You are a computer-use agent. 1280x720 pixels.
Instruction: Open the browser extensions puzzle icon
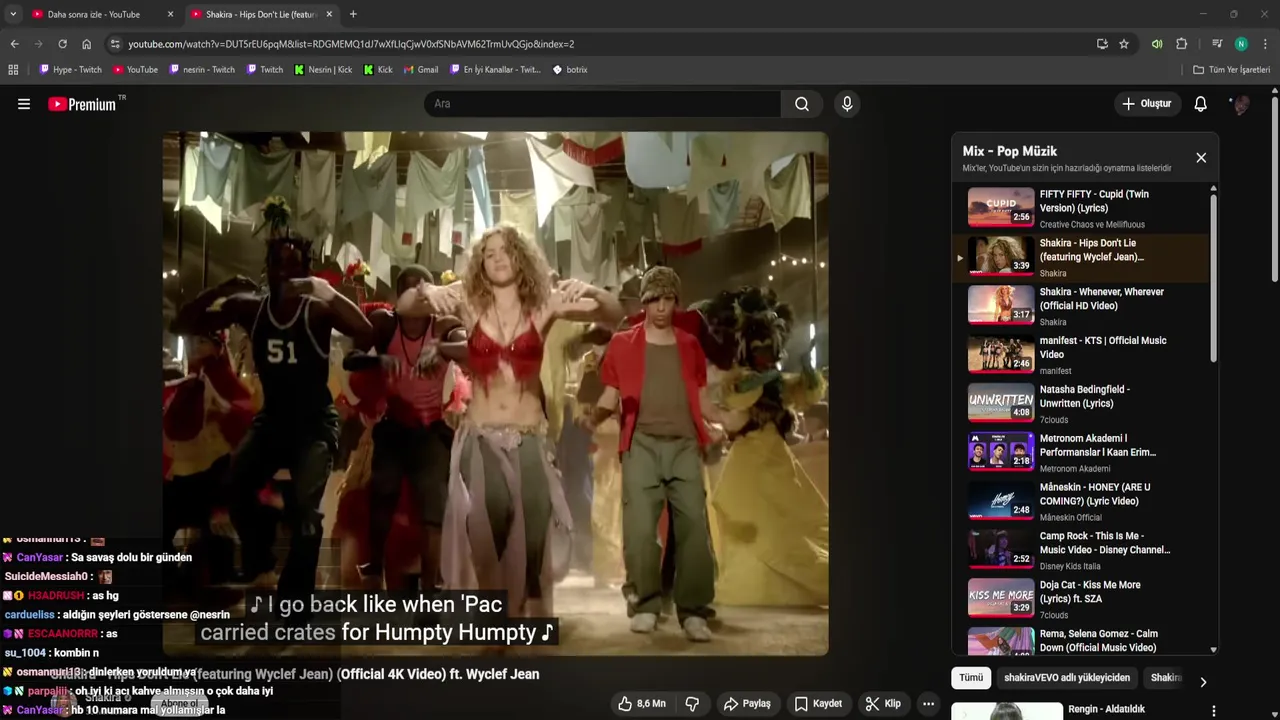(x=1181, y=44)
